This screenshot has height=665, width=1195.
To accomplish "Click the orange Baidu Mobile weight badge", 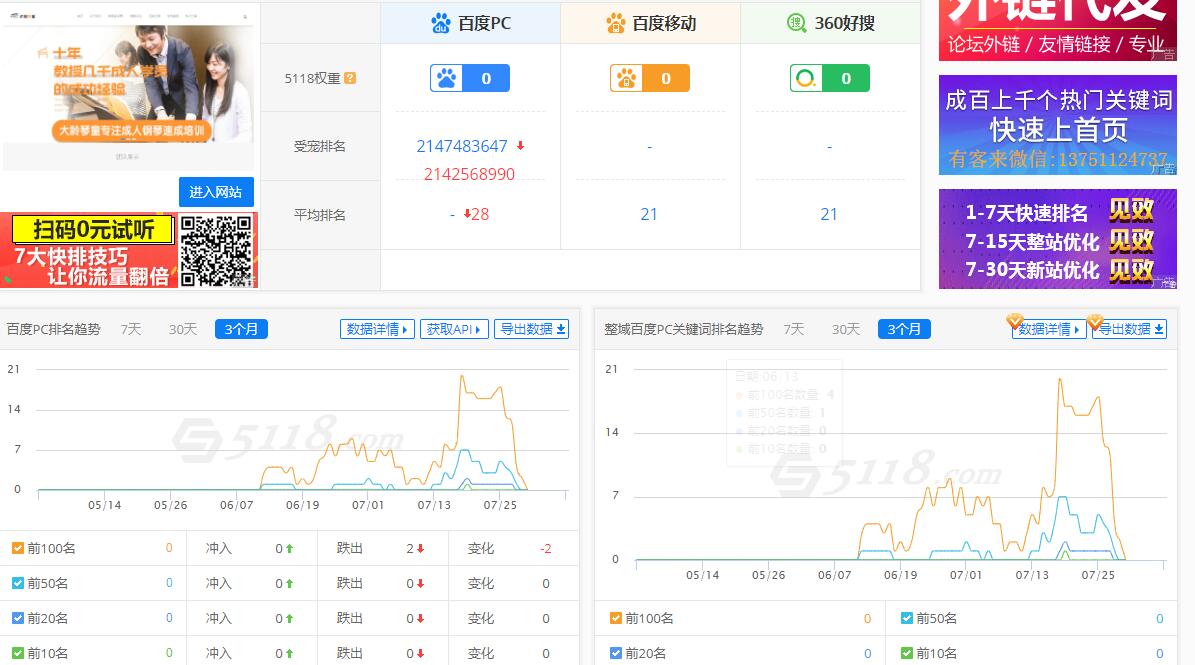I will [649, 78].
